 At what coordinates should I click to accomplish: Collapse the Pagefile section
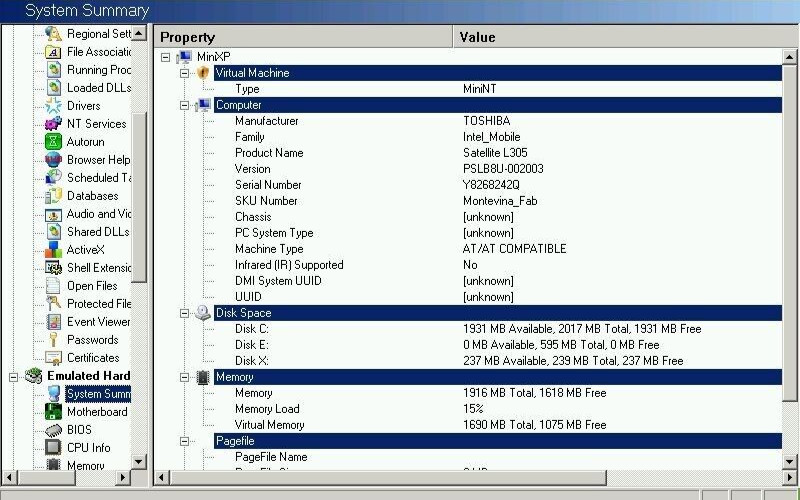(185, 441)
